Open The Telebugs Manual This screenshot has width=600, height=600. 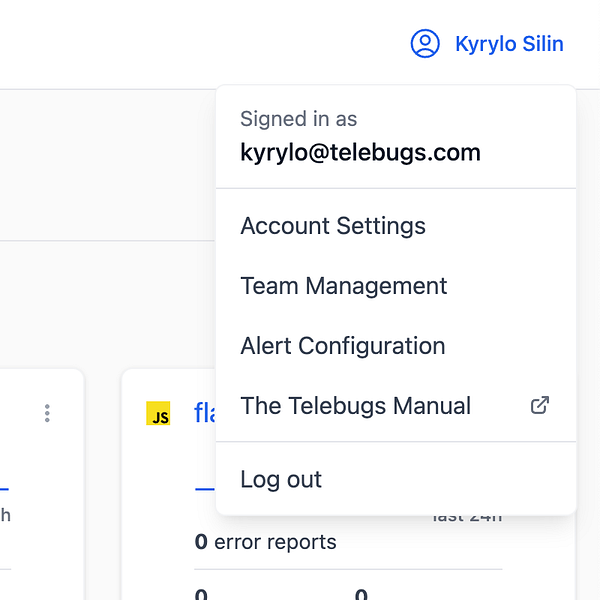pos(396,406)
